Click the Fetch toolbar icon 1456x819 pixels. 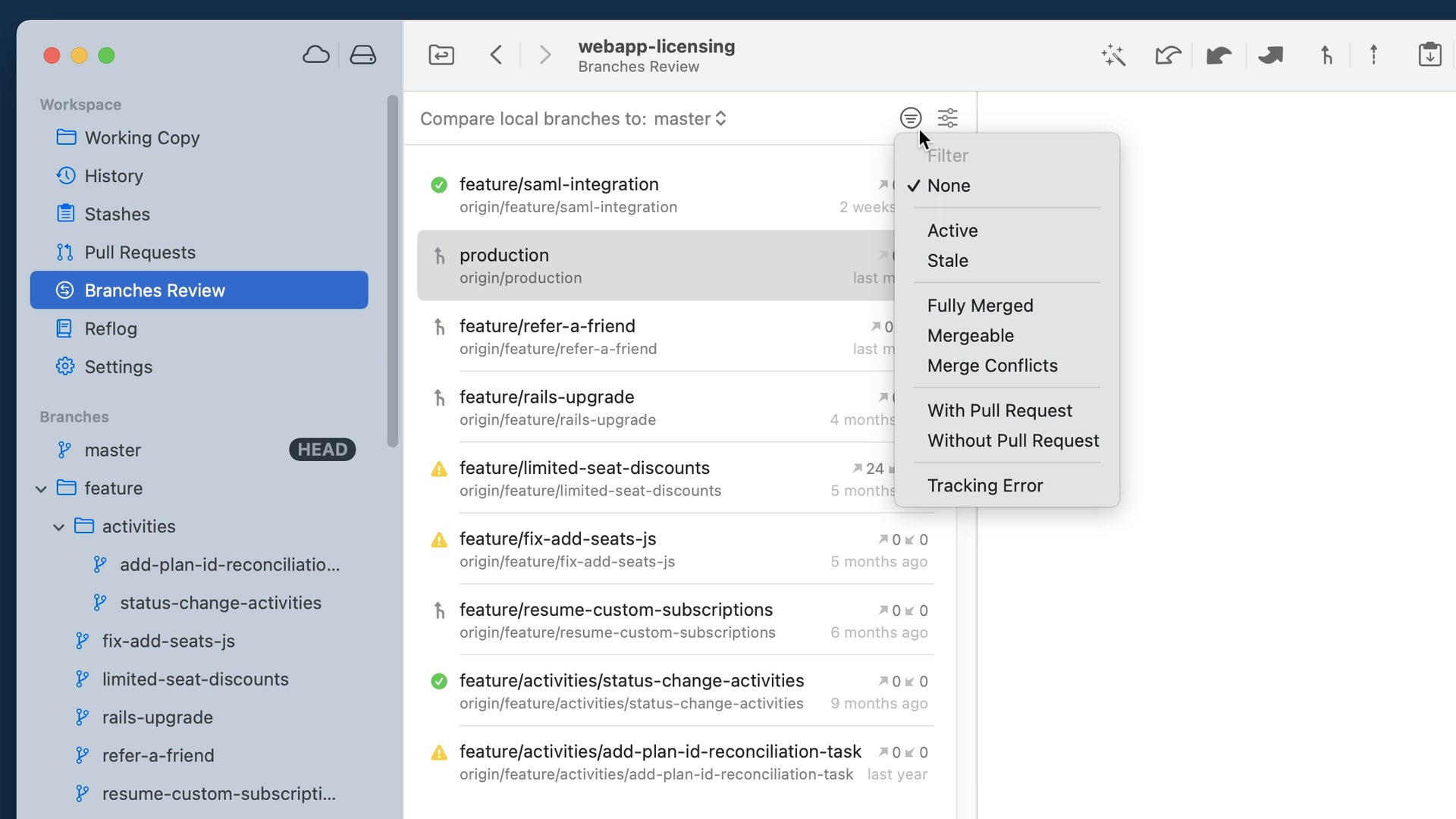pos(1168,55)
